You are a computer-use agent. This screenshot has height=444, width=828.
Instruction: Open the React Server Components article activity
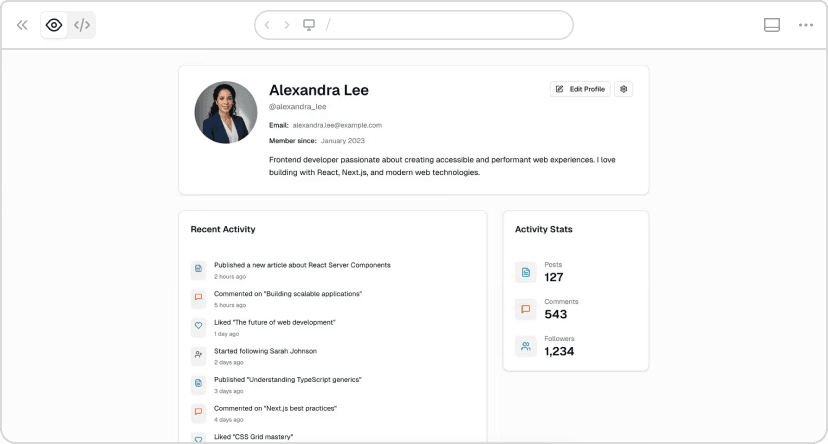point(302,265)
